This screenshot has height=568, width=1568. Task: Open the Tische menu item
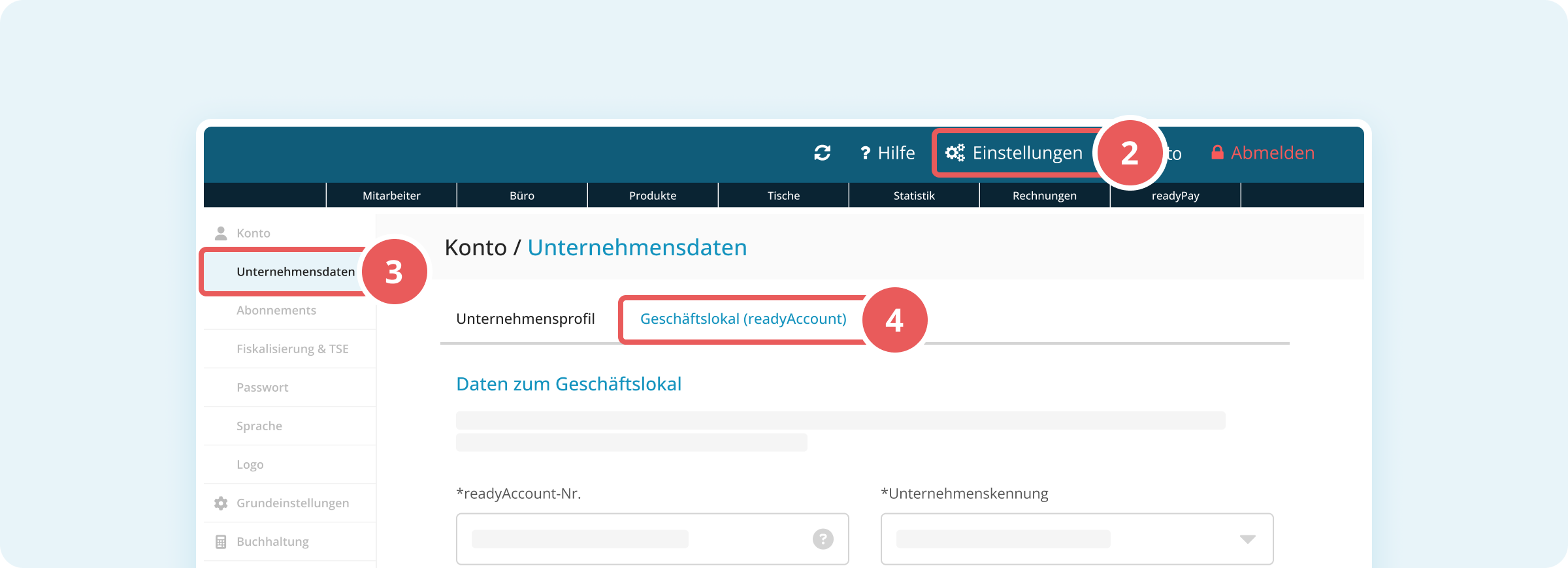(x=783, y=195)
